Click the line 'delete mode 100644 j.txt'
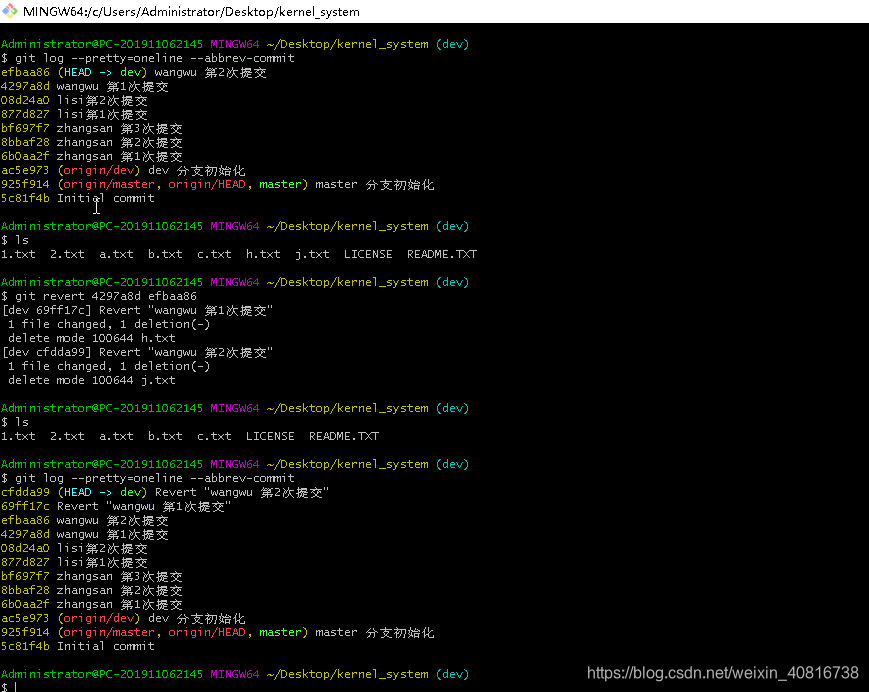This screenshot has height=692, width=869. (x=91, y=380)
